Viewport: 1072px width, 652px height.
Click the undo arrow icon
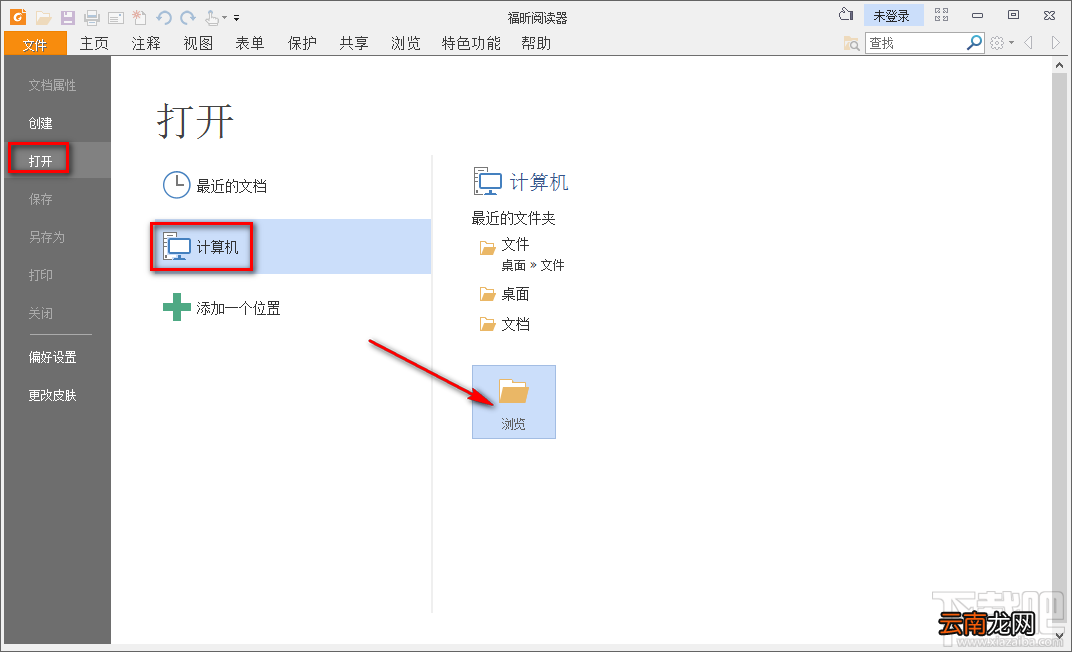click(163, 17)
